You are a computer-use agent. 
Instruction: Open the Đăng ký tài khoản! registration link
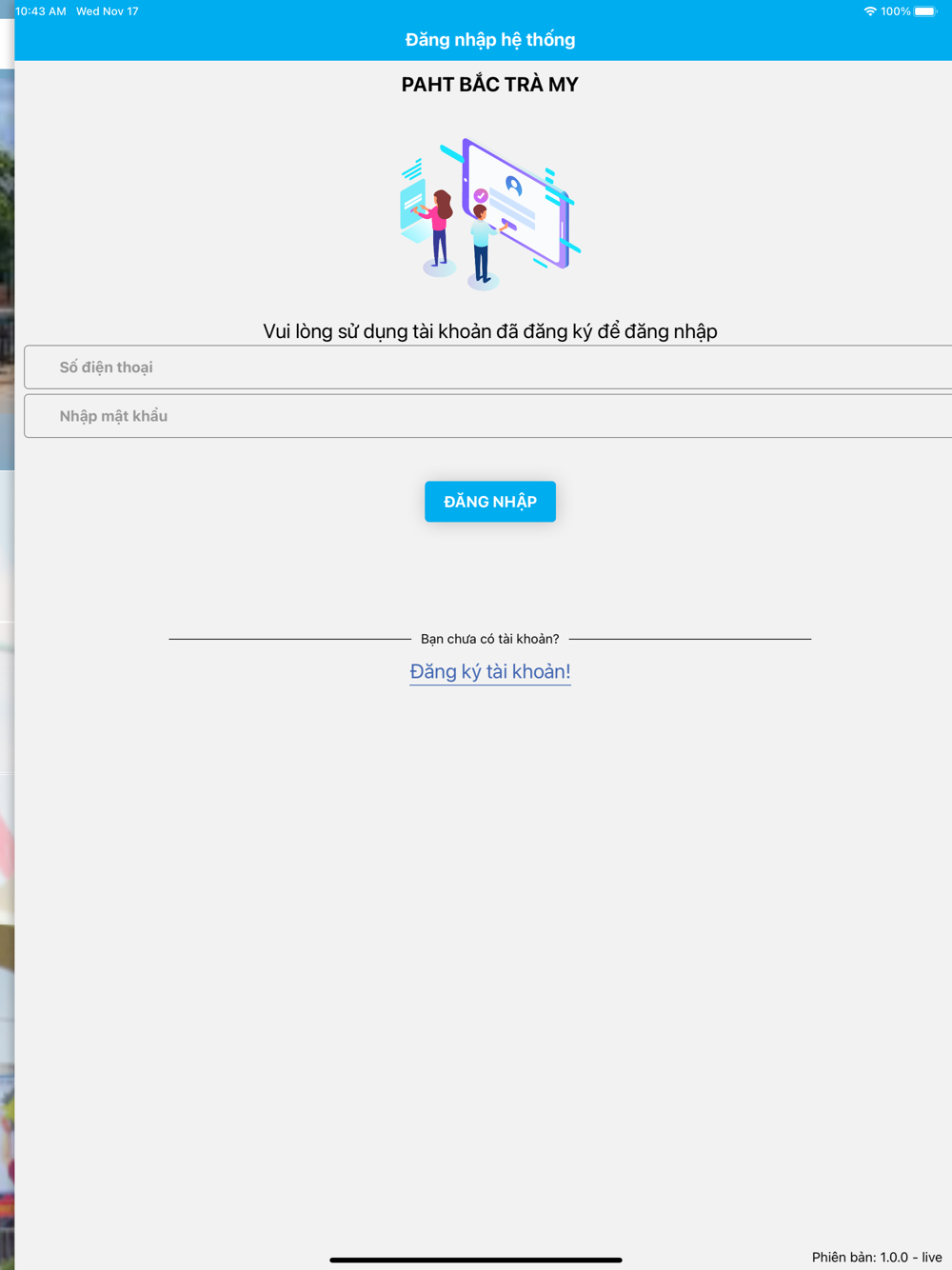pyautogui.click(x=490, y=671)
